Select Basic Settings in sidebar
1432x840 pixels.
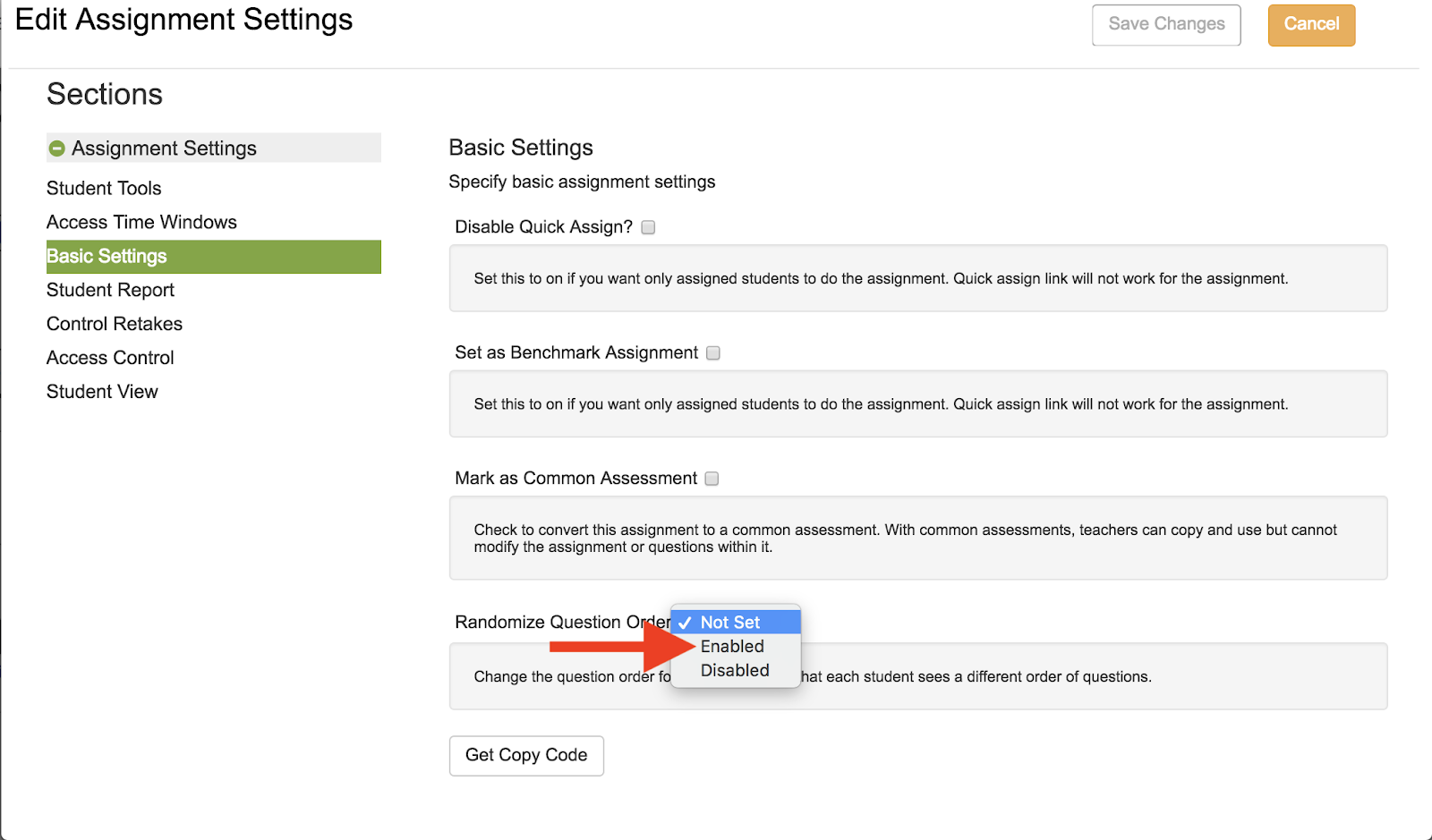(107, 257)
